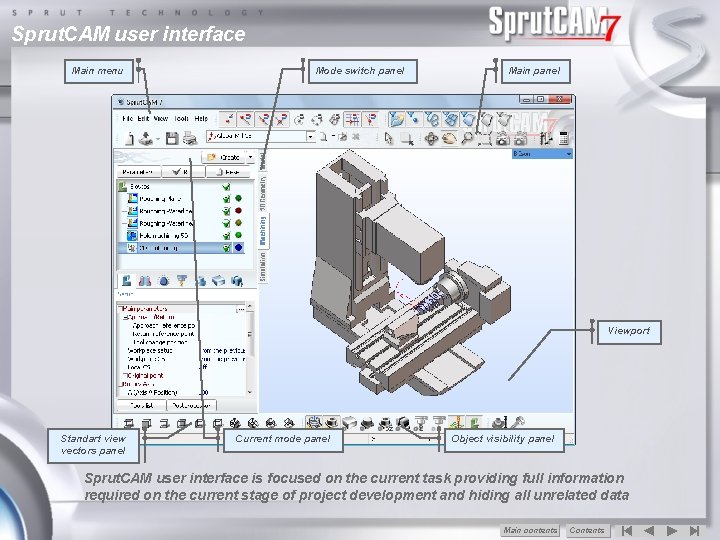Go to next slide with forward arrow
Screen dimensions: 720x540
(x=672, y=531)
